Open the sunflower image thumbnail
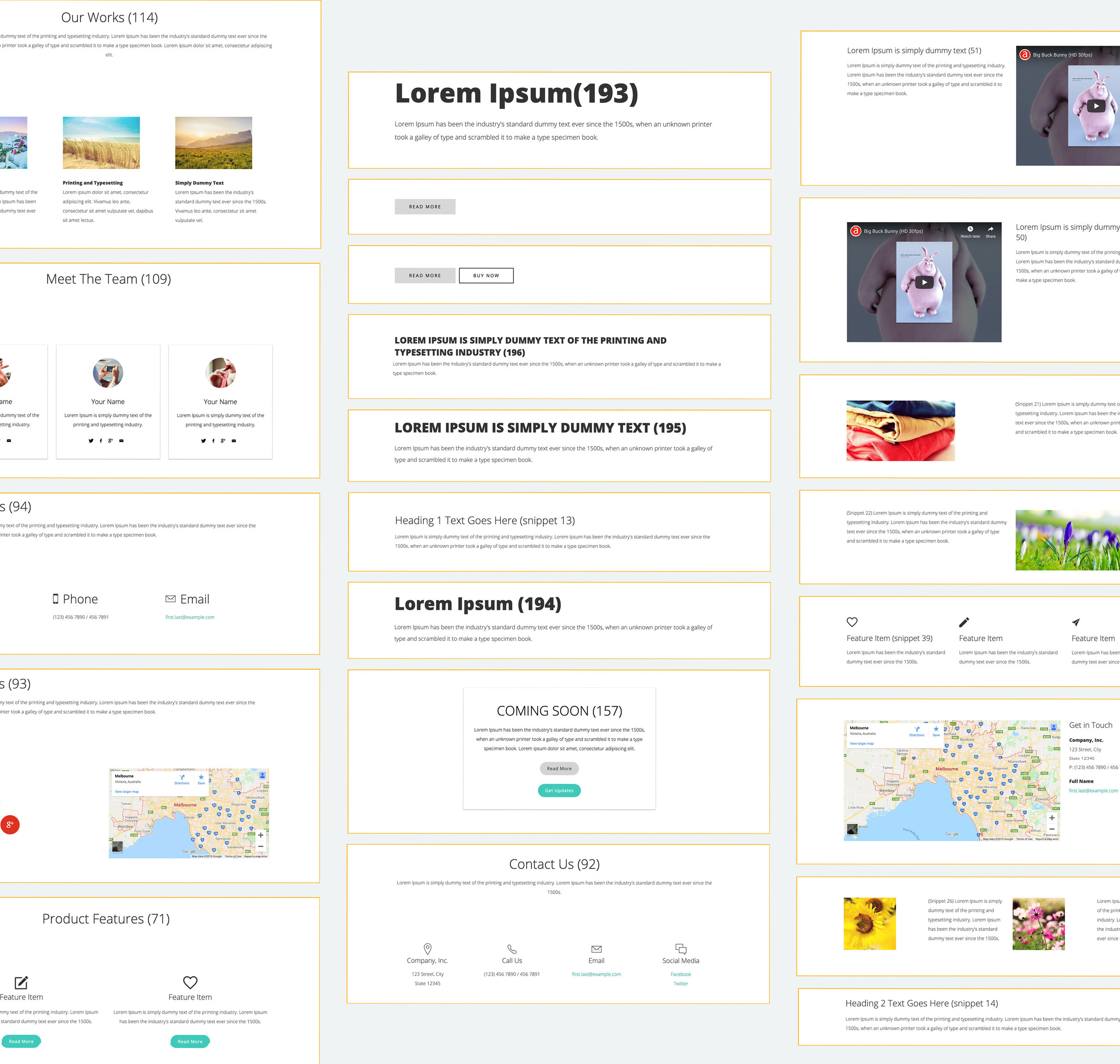The image size is (1120, 1064). (869, 923)
